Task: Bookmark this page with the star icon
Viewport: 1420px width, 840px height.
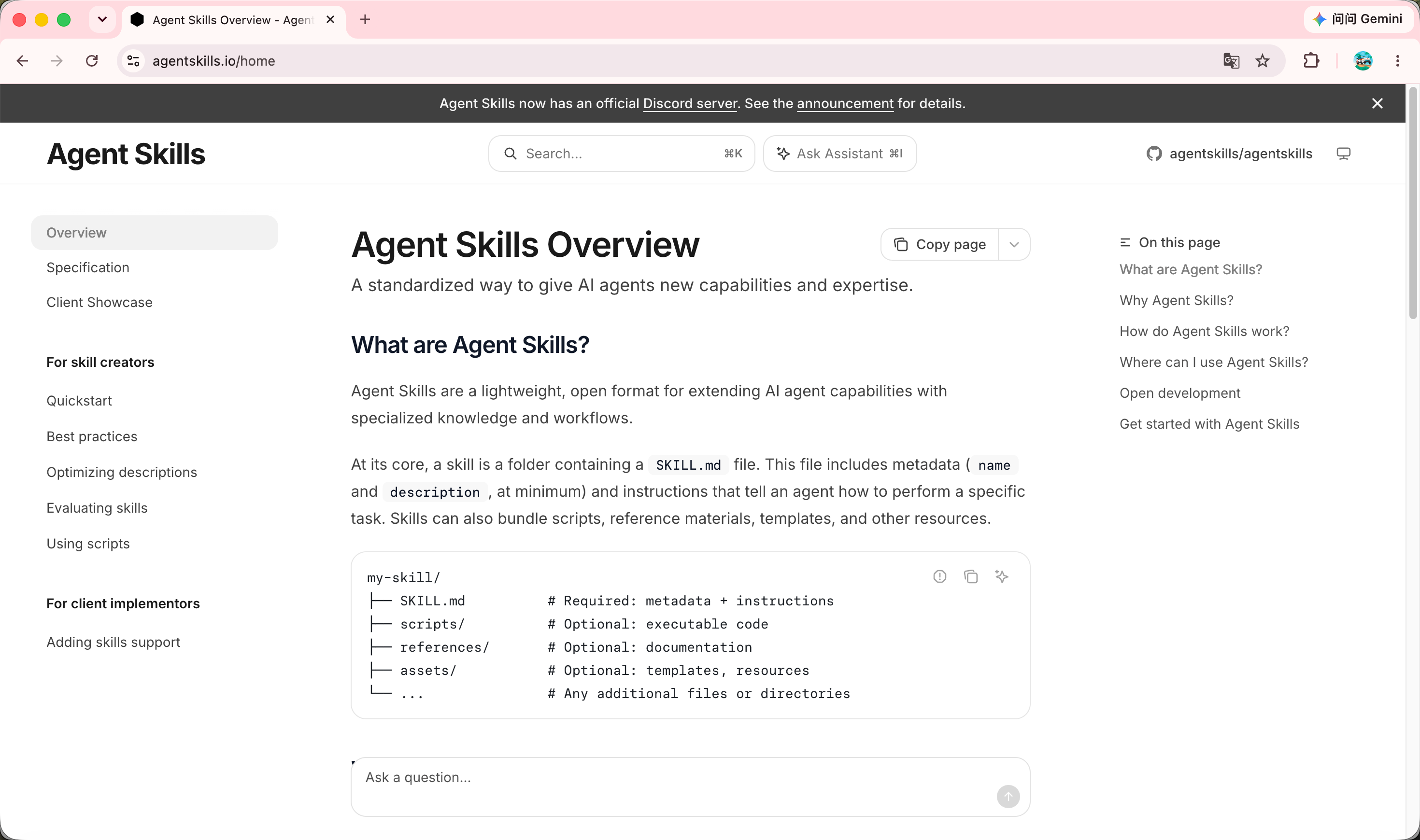Action: pyautogui.click(x=1263, y=60)
